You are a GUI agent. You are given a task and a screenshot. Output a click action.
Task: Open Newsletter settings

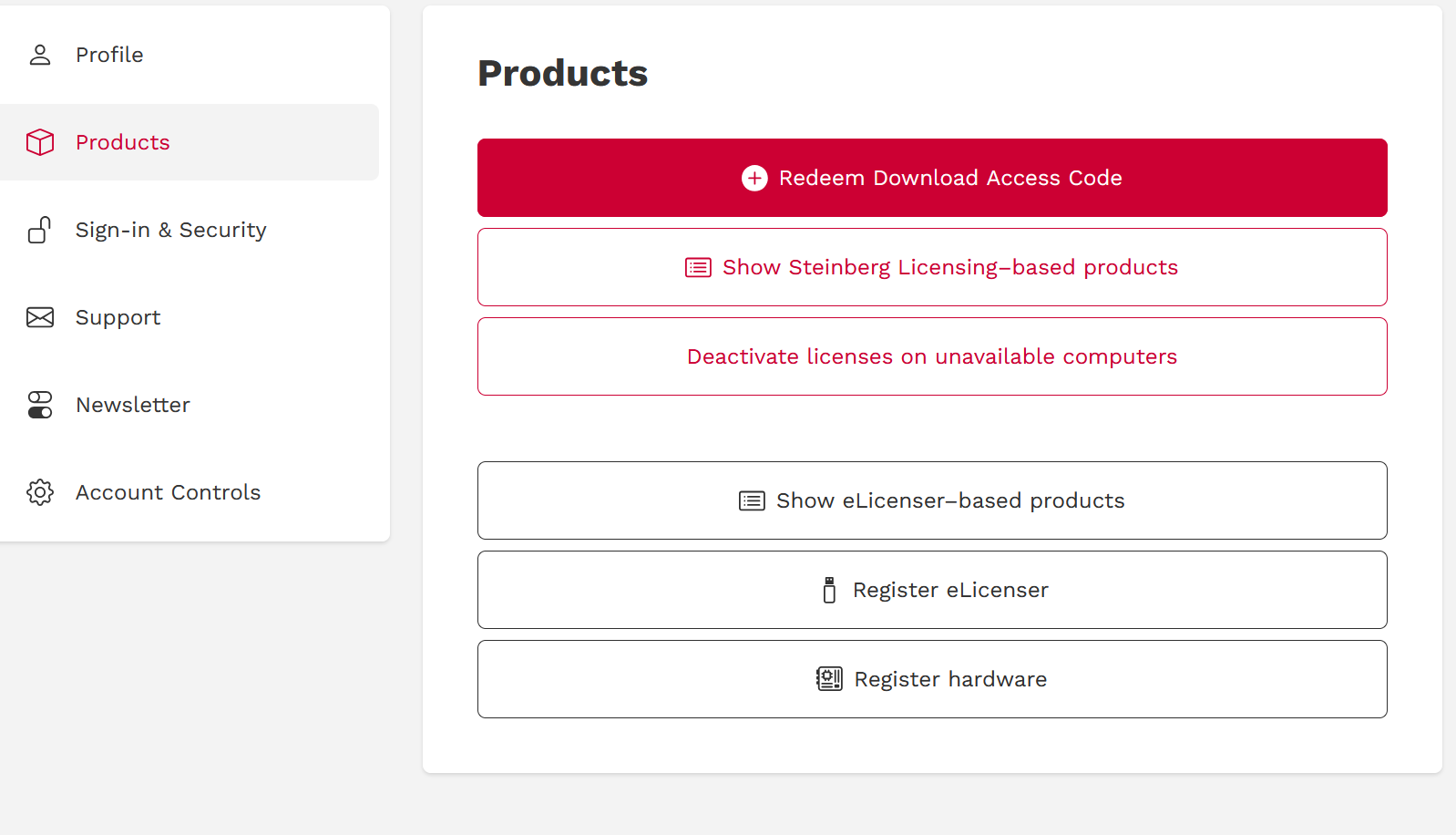point(133,405)
